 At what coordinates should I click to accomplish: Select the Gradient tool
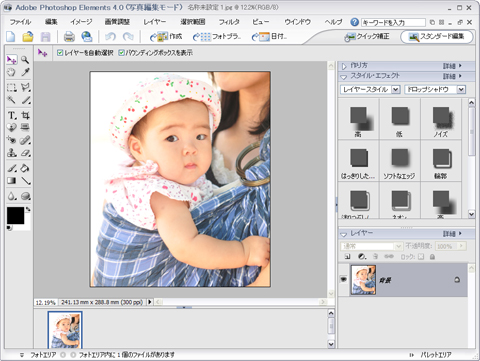pyautogui.click(x=12, y=181)
